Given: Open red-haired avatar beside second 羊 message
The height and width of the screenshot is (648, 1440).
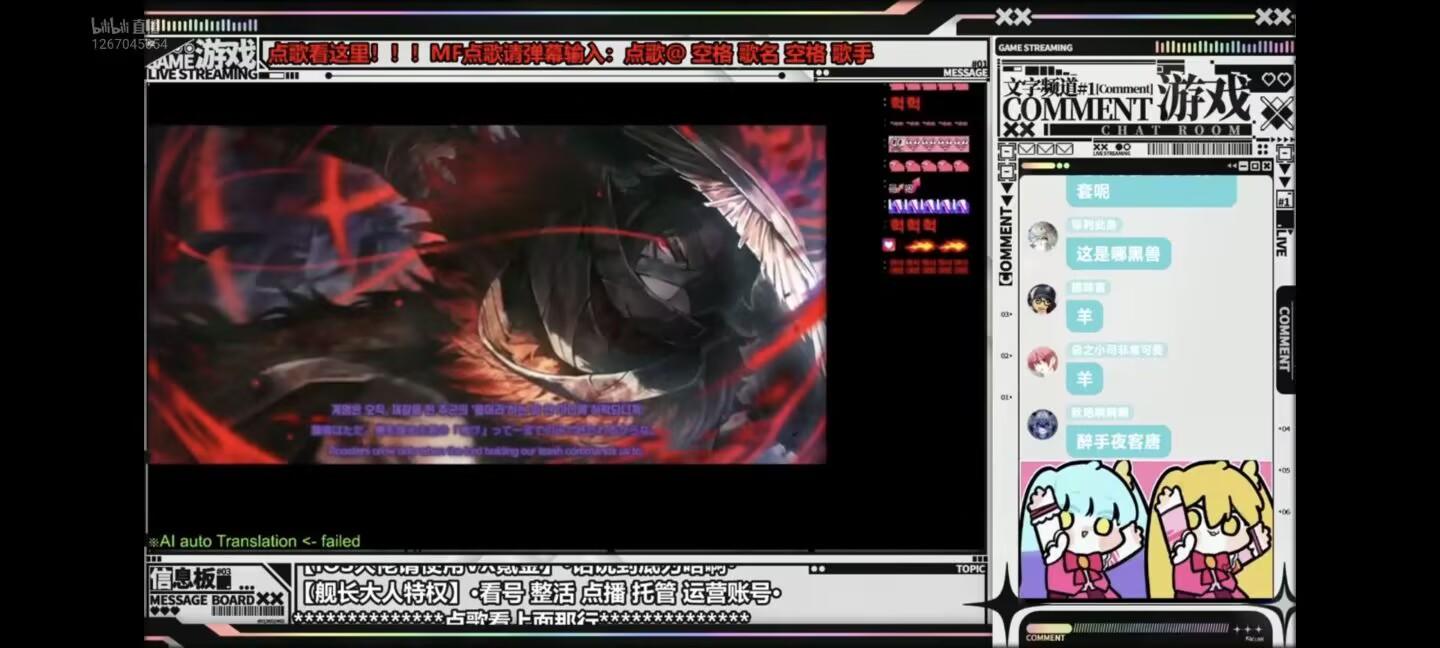Looking at the screenshot, I should coord(1042,361).
